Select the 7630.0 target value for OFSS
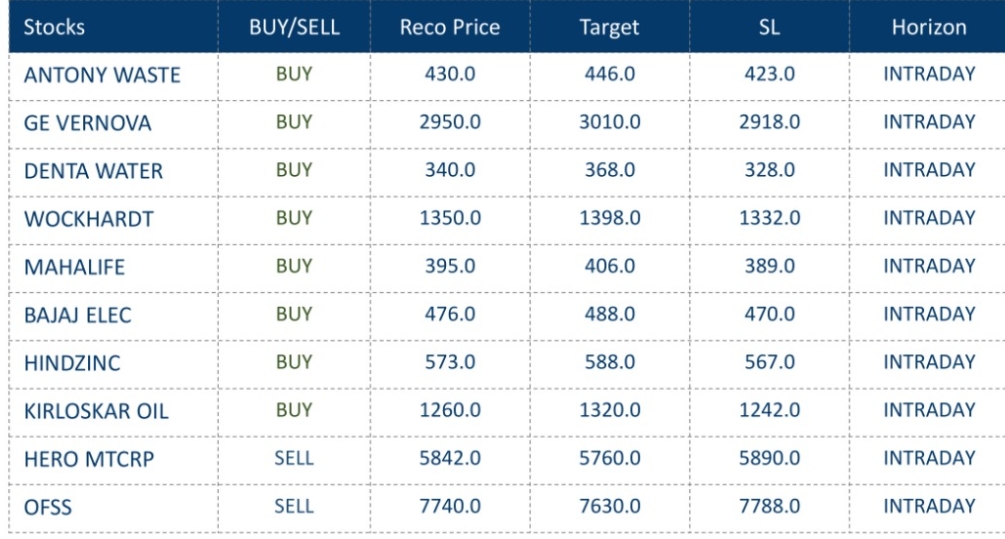The image size is (1005, 539). 610,507
